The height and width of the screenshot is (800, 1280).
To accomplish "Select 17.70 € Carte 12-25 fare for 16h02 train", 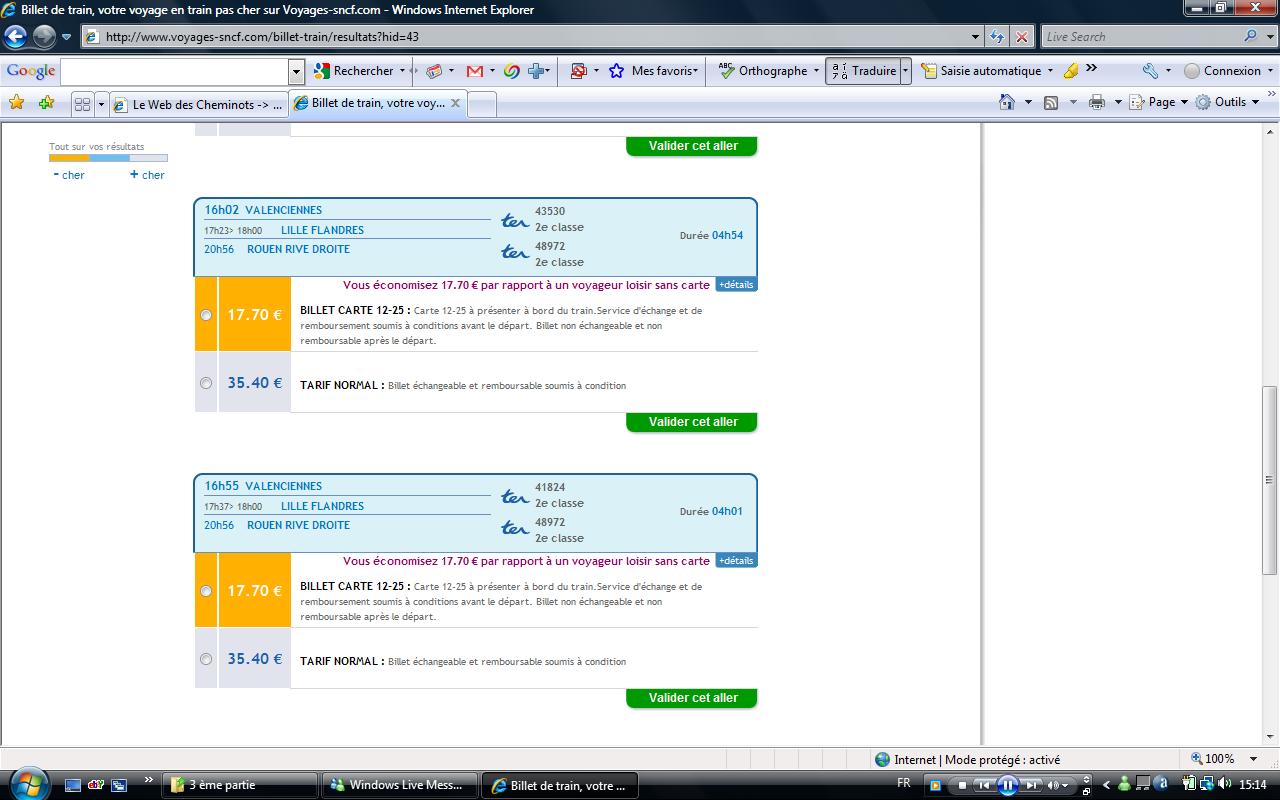I will coord(206,315).
